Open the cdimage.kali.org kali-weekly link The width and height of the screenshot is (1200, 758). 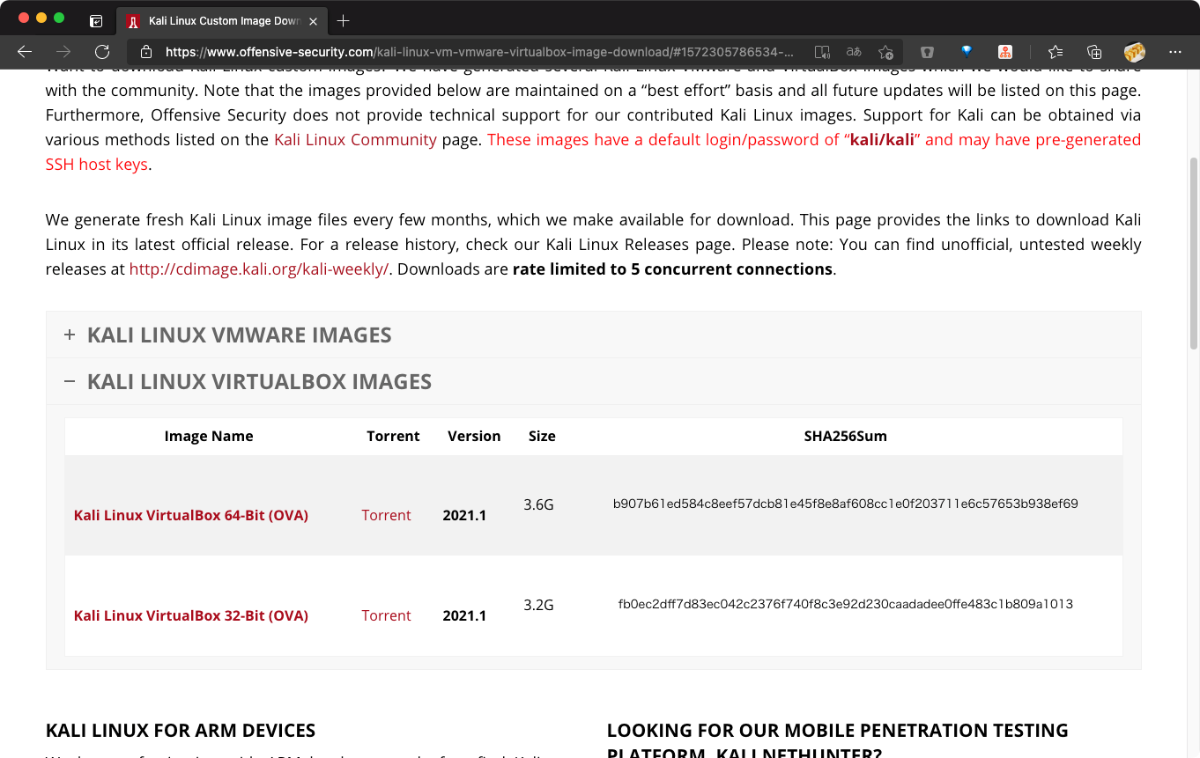pos(258,269)
